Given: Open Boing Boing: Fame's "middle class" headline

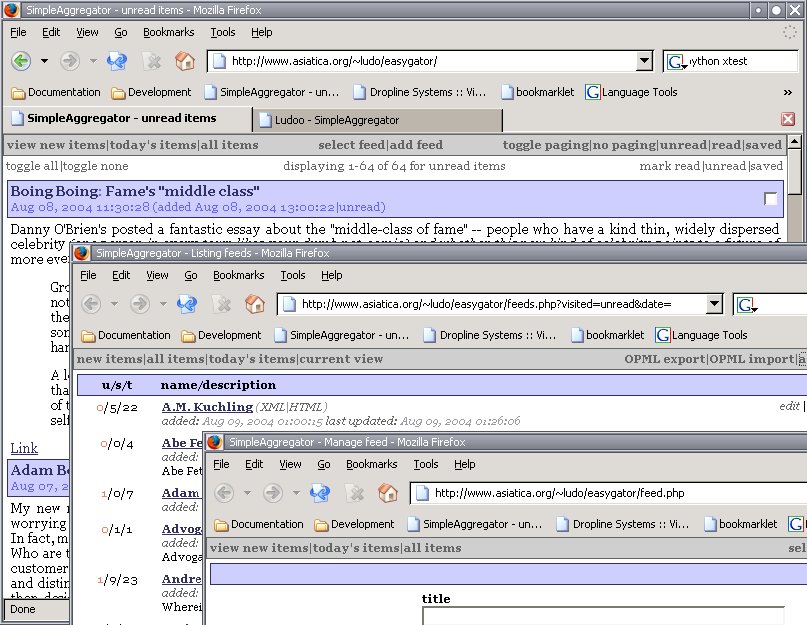Looking at the screenshot, I should (x=135, y=192).
